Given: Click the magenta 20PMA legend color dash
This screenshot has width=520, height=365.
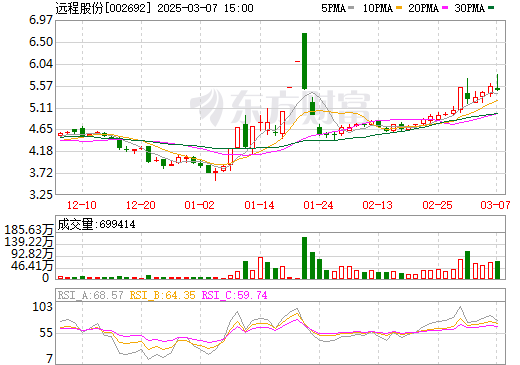Looking at the screenshot, I should tap(445, 8).
